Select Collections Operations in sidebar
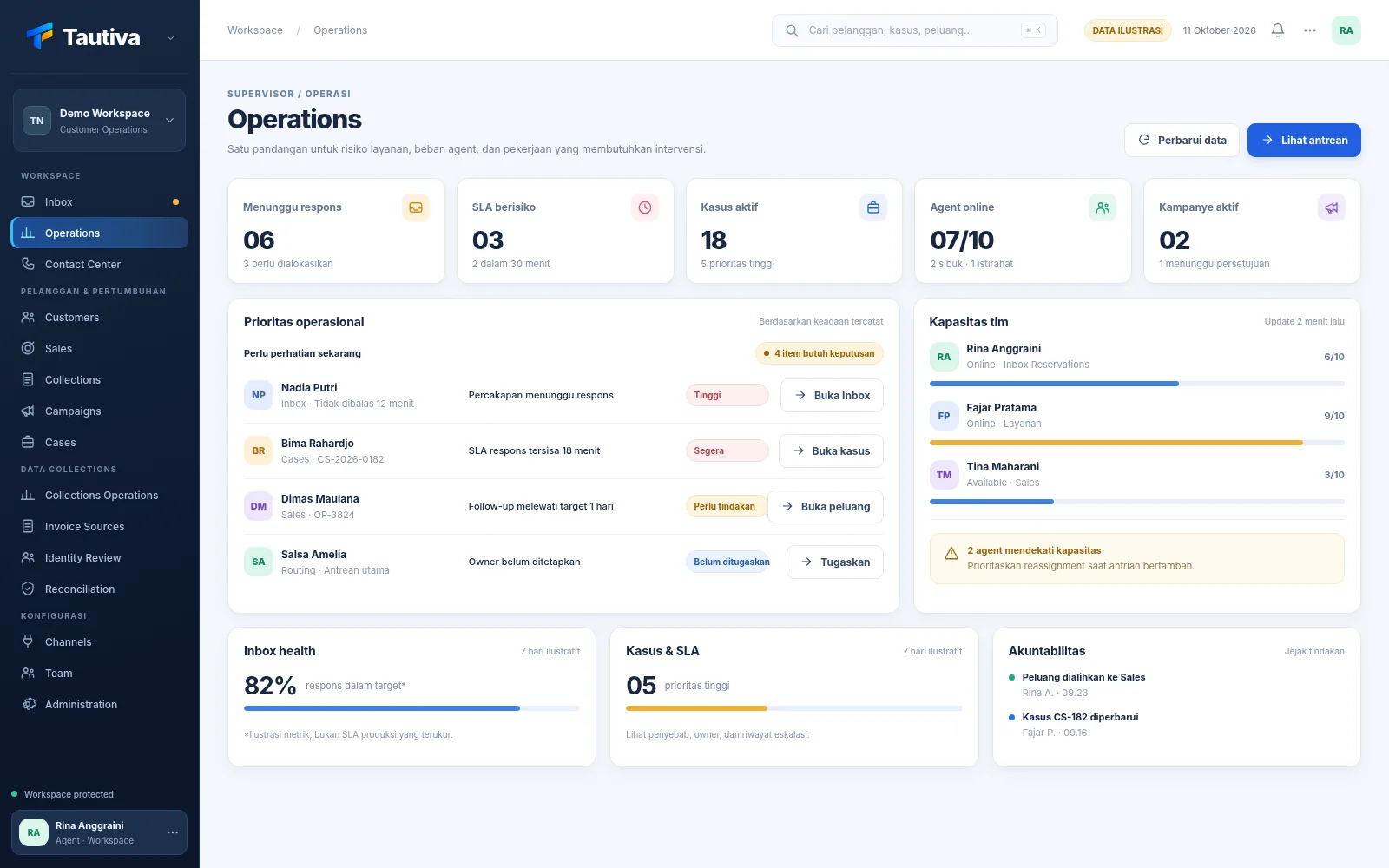Image resolution: width=1389 pixels, height=868 pixels. click(99, 495)
